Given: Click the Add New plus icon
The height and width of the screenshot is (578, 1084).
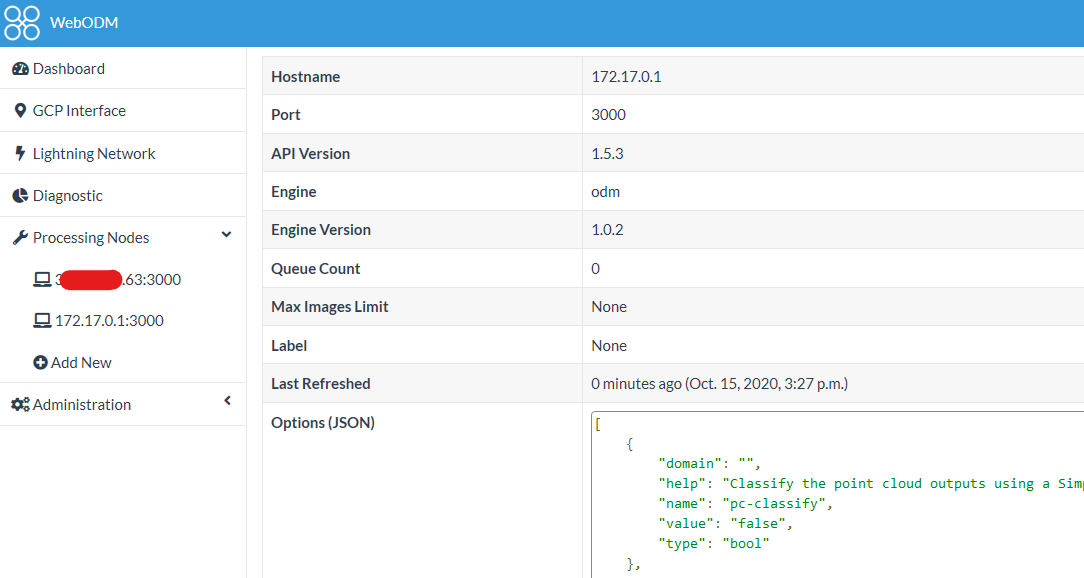Looking at the screenshot, I should click(x=41, y=362).
